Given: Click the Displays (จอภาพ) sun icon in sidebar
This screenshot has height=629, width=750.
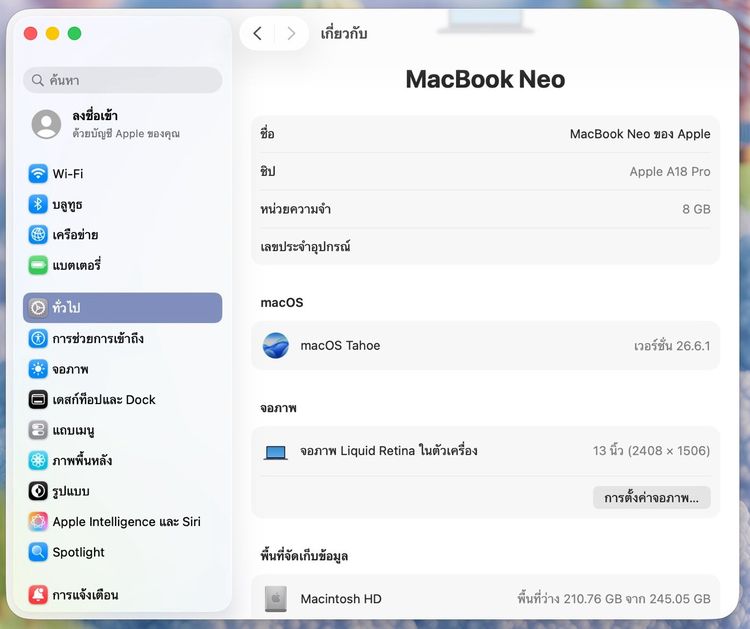Looking at the screenshot, I should [x=38, y=369].
